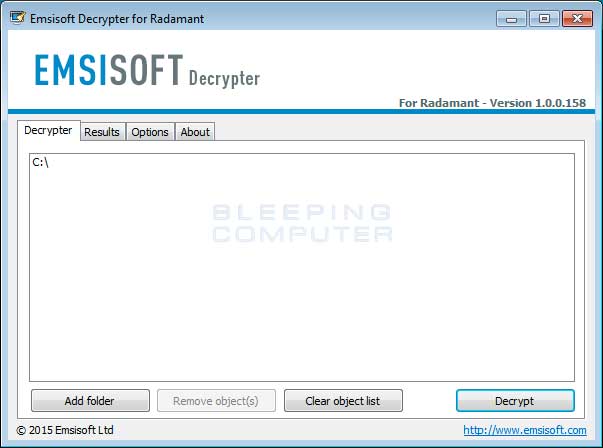Open the About tab

tap(195, 132)
